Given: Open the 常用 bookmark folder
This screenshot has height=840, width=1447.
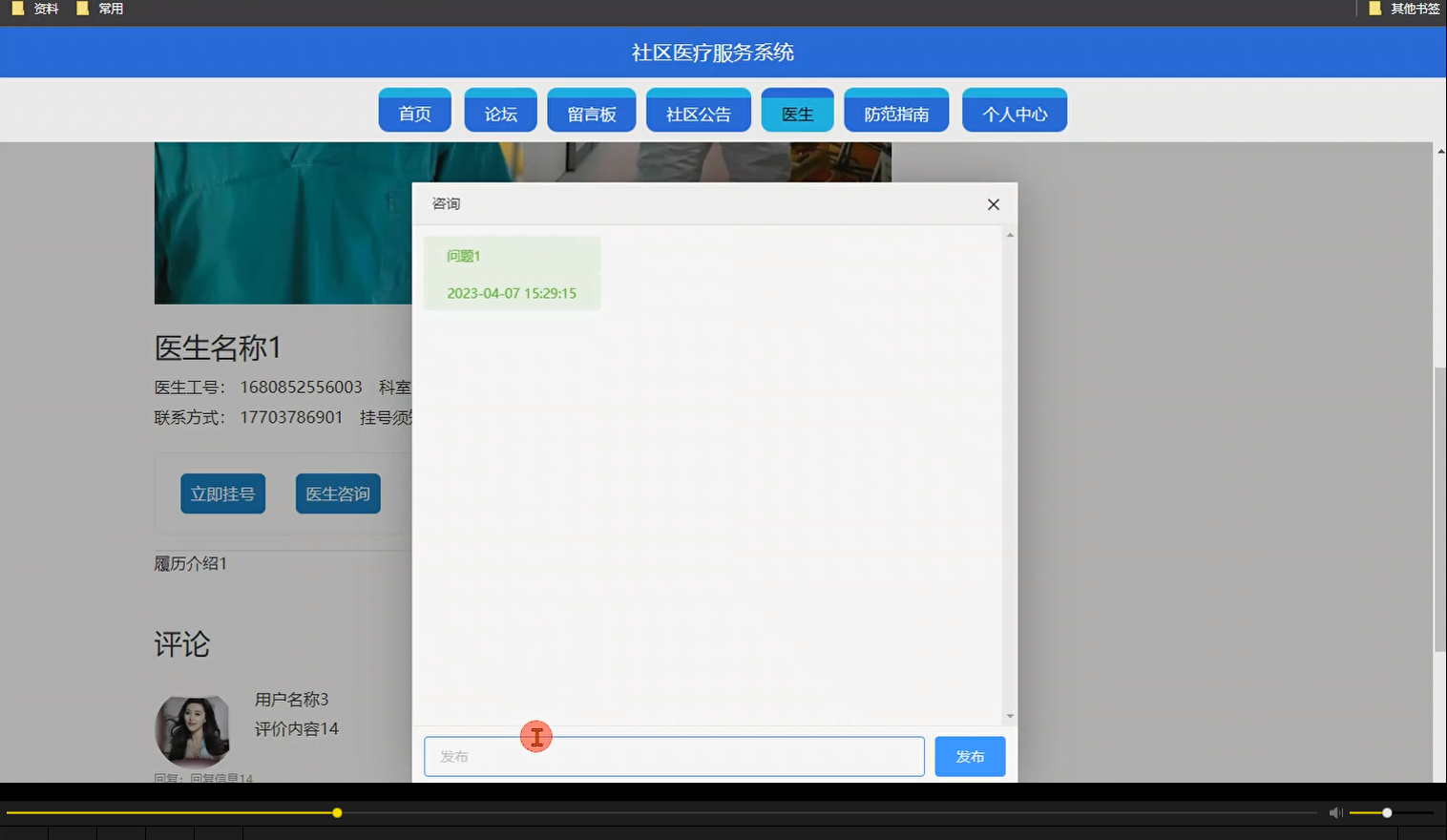Looking at the screenshot, I should 100,9.
